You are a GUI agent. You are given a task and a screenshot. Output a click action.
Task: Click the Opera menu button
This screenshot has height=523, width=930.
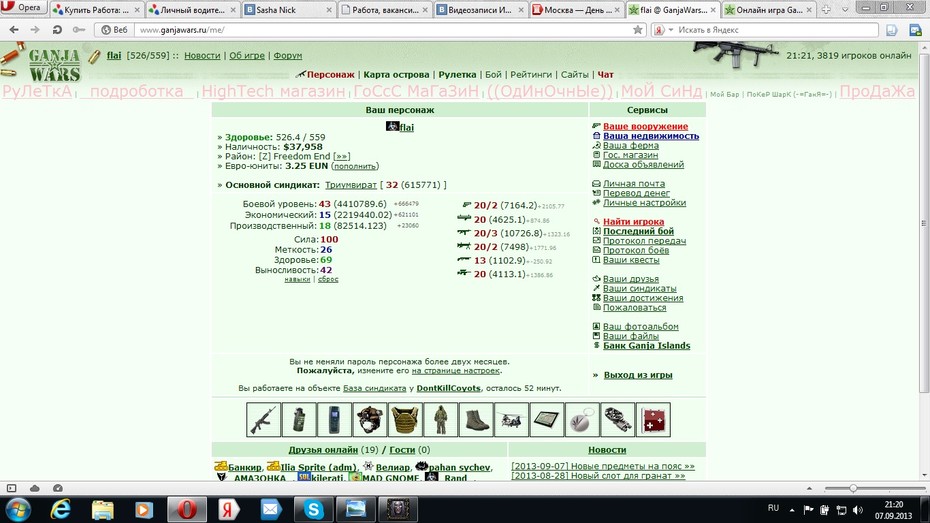pos(23,8)
